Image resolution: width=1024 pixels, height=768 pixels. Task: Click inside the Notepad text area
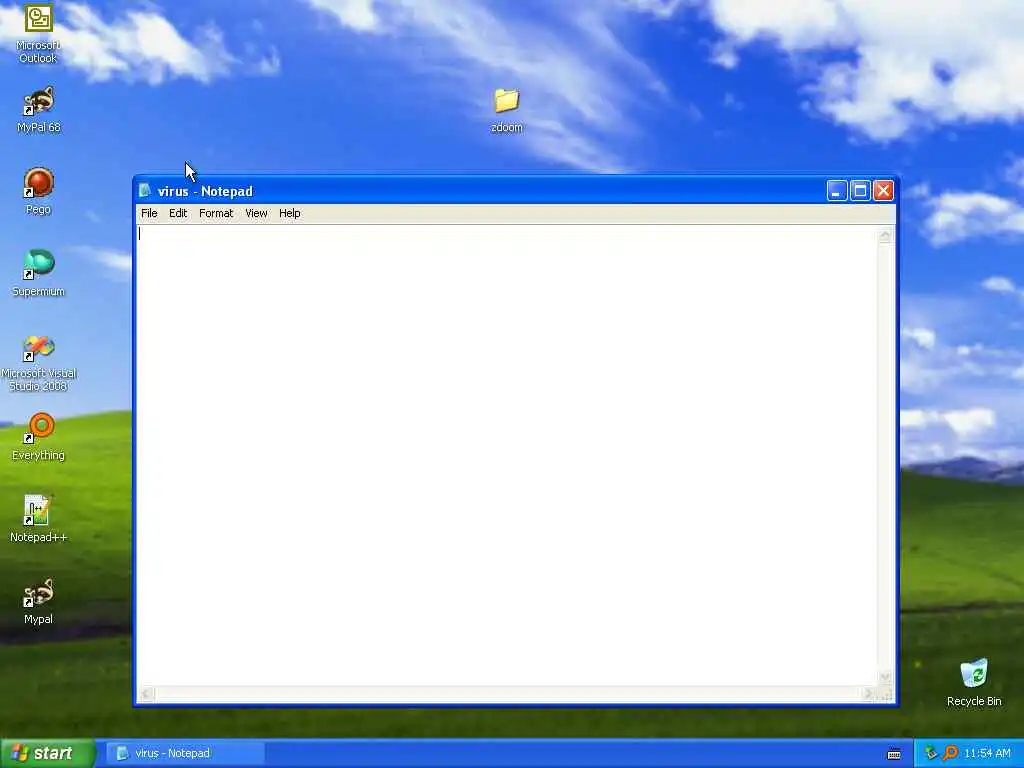click(x=507, y=455)
